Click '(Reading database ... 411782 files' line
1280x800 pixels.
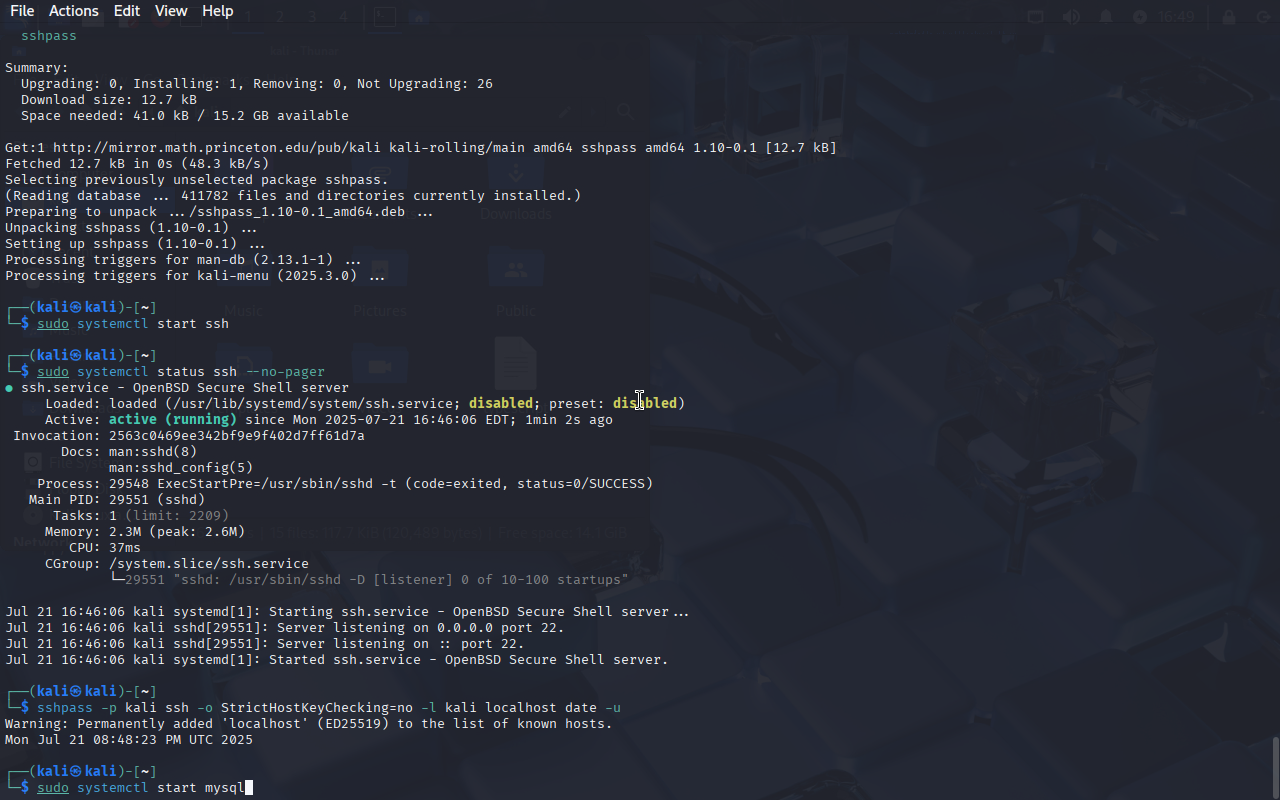[x=293, y=196]
